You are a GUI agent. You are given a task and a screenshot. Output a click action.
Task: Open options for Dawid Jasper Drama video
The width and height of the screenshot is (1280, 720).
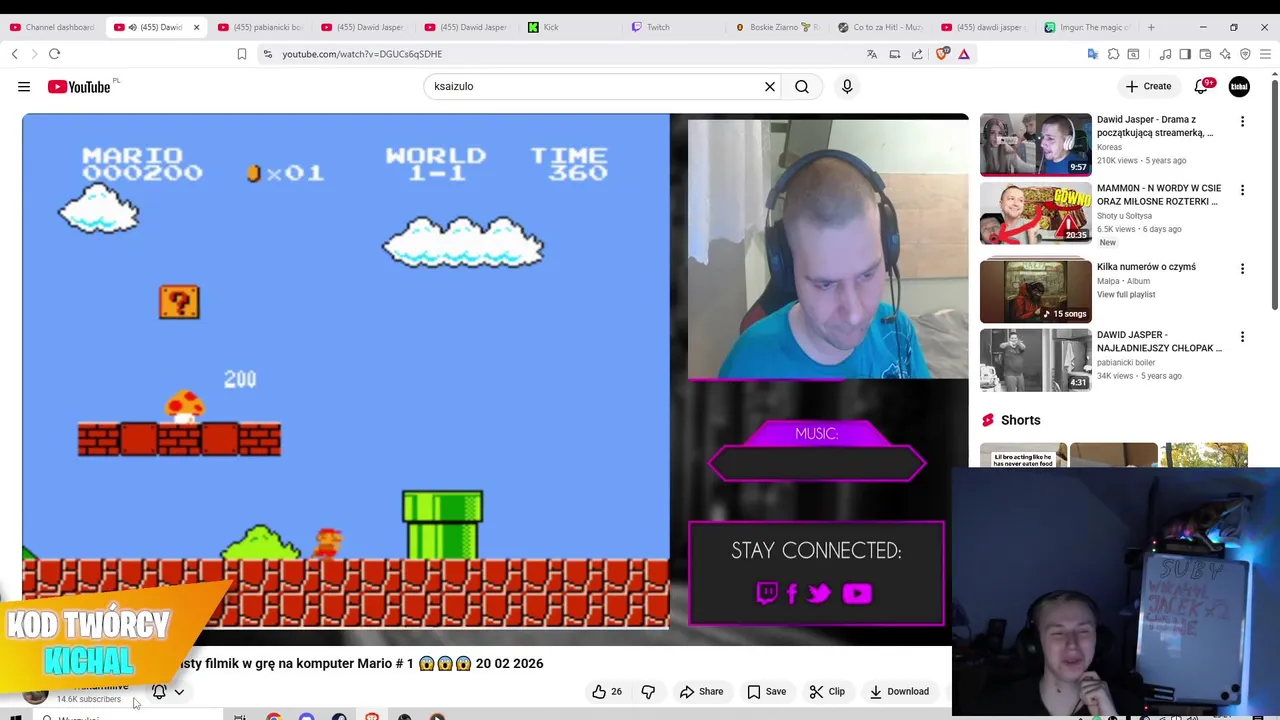pos(1242,121)
